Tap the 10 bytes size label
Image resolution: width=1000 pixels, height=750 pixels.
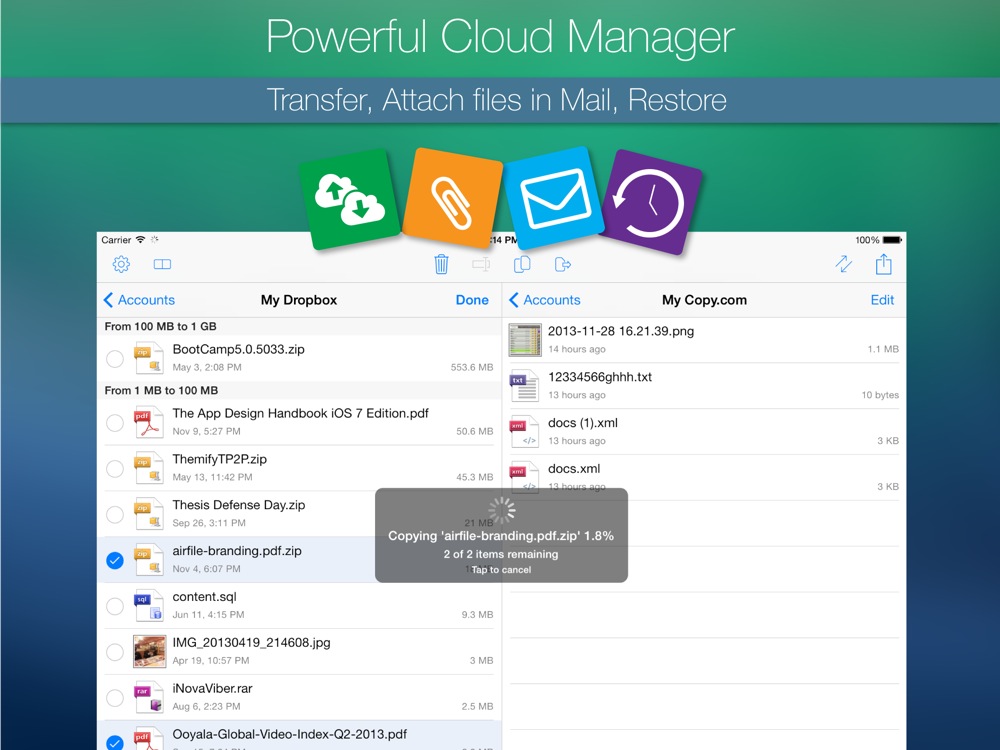click(880, 395)
